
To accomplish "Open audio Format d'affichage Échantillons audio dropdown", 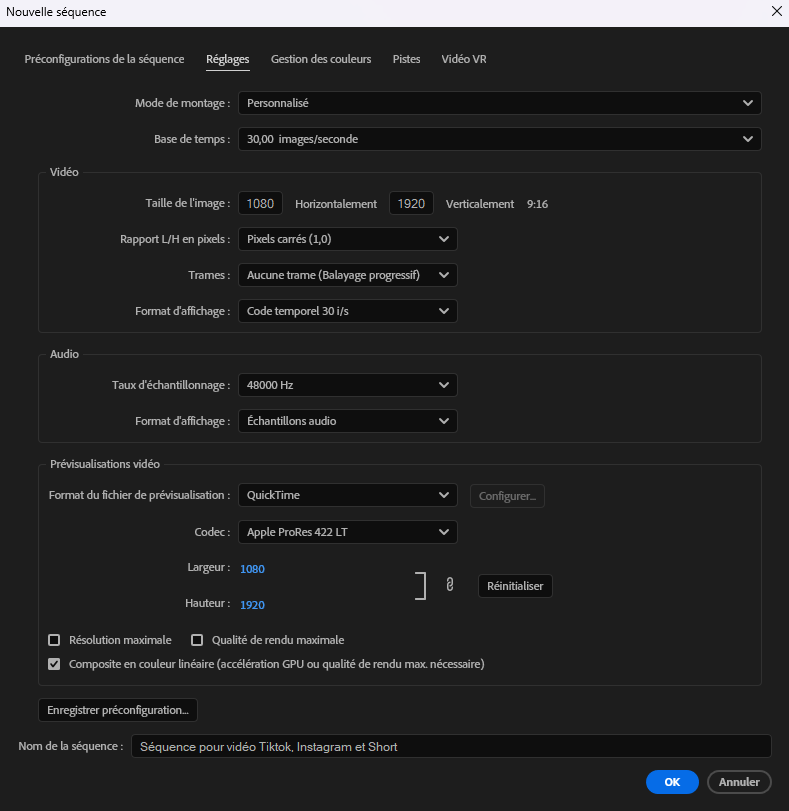I will 348,421.
